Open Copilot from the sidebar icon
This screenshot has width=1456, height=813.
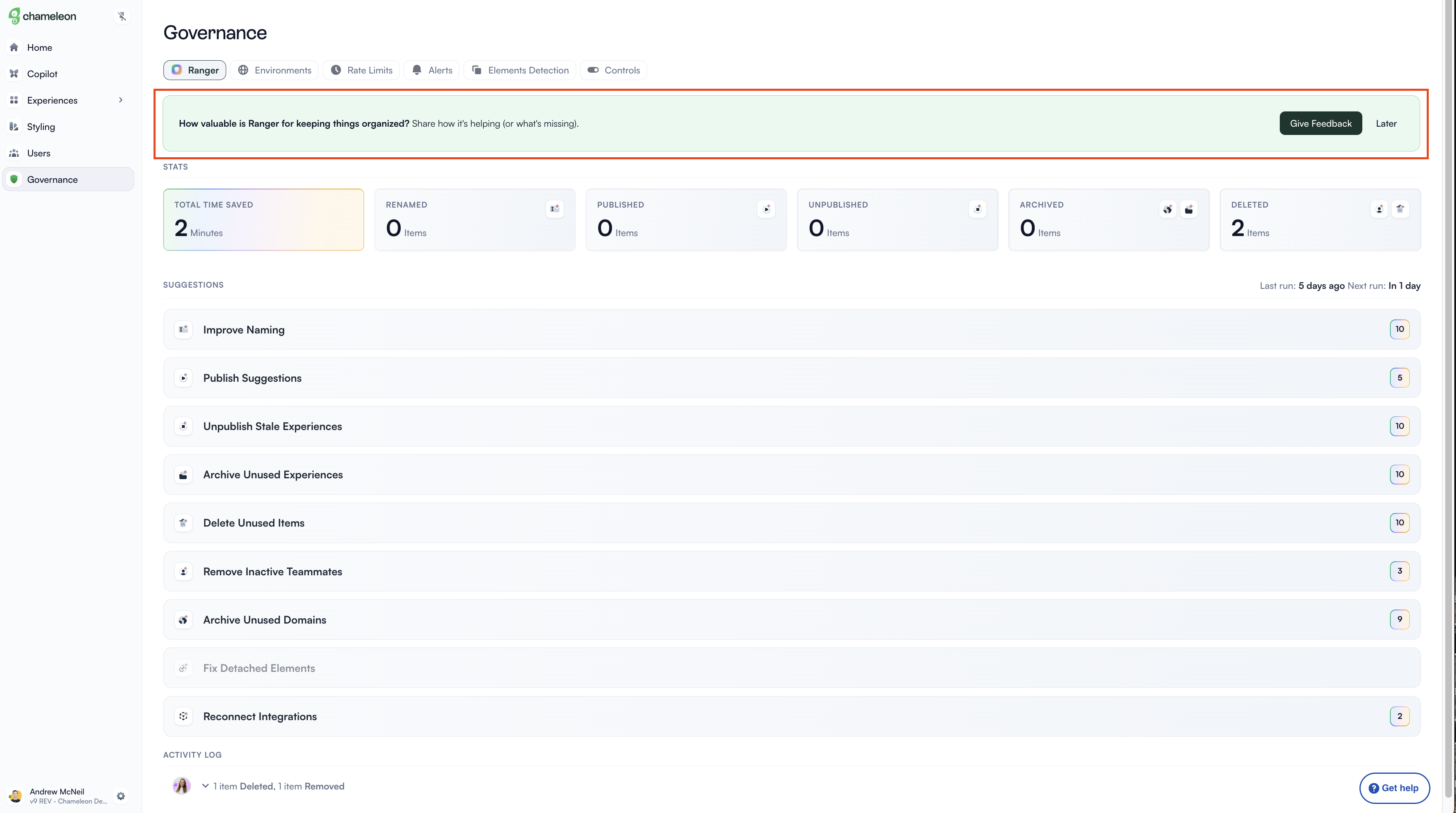(14, 73)
